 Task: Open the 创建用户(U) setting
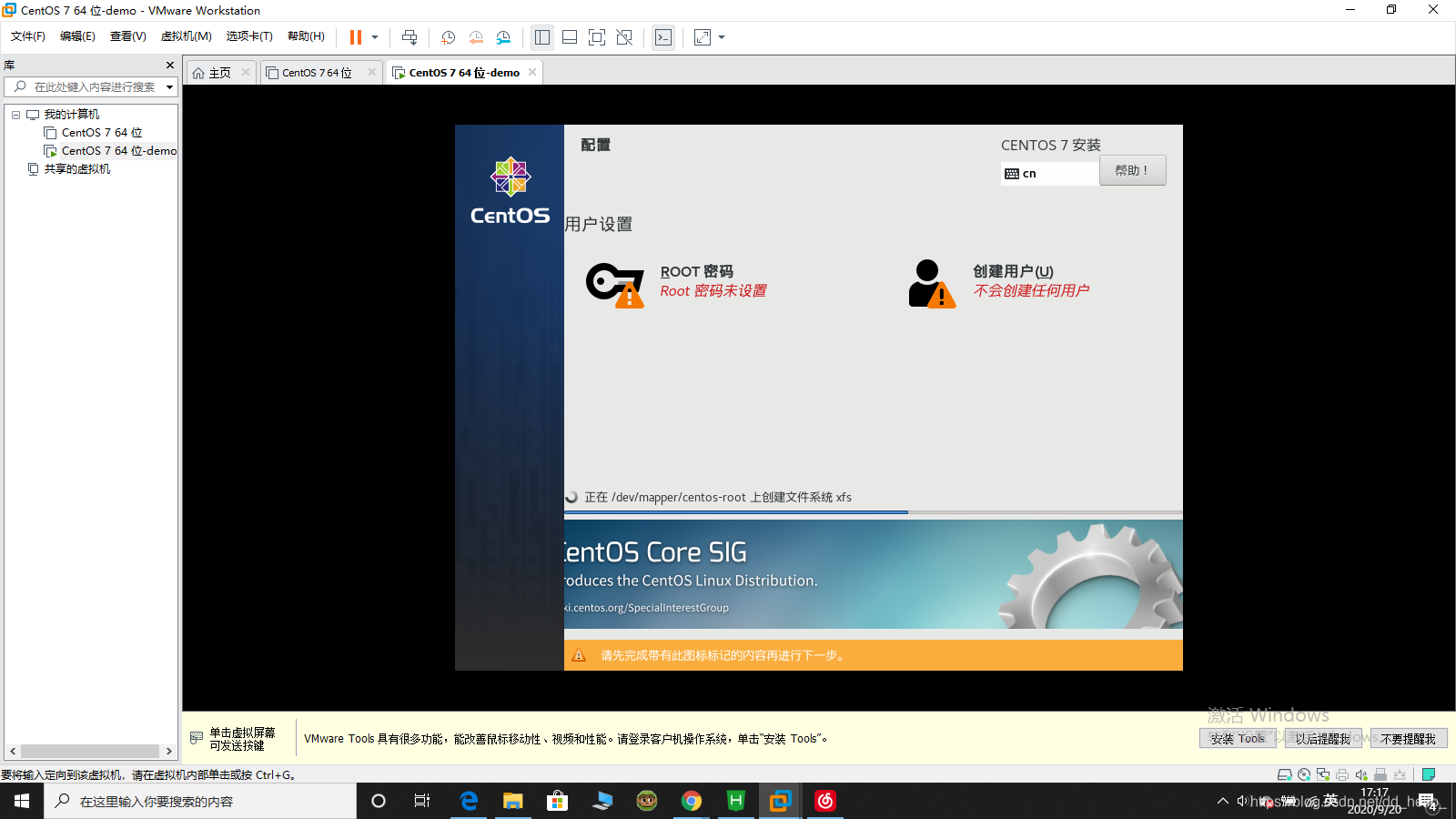tap(998, 282)
